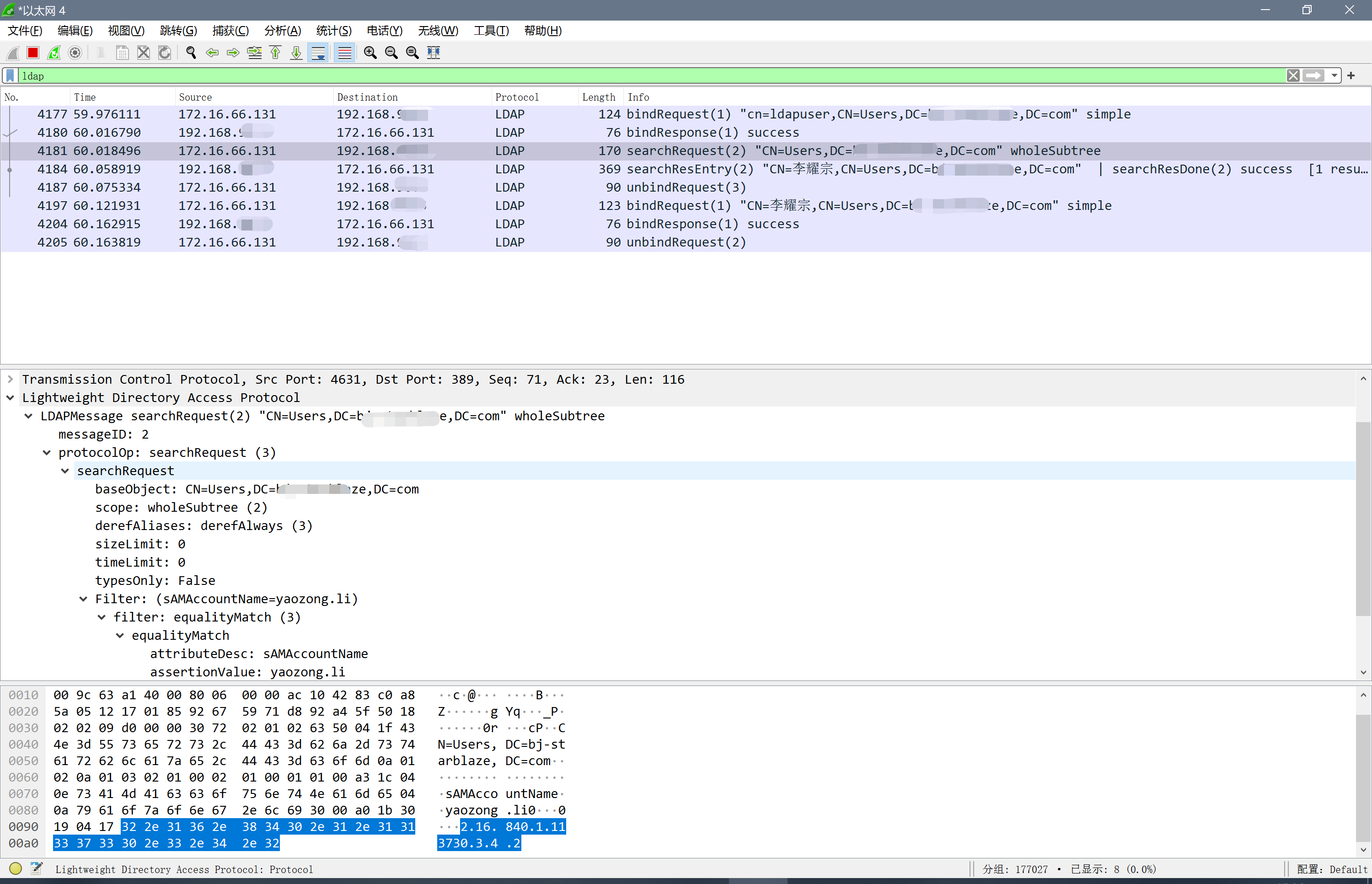Image resolution: width=1372 pixels, height=884 pixels.
Task: Open capture options gear icon
Action: [x=75, y=53]
